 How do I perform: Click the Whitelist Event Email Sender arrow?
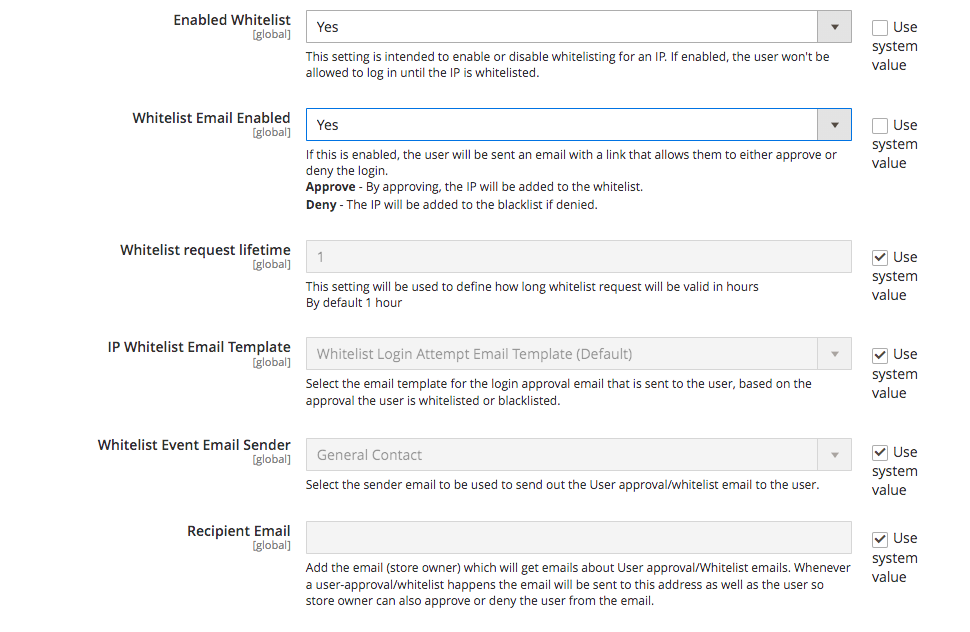point(834,455)
